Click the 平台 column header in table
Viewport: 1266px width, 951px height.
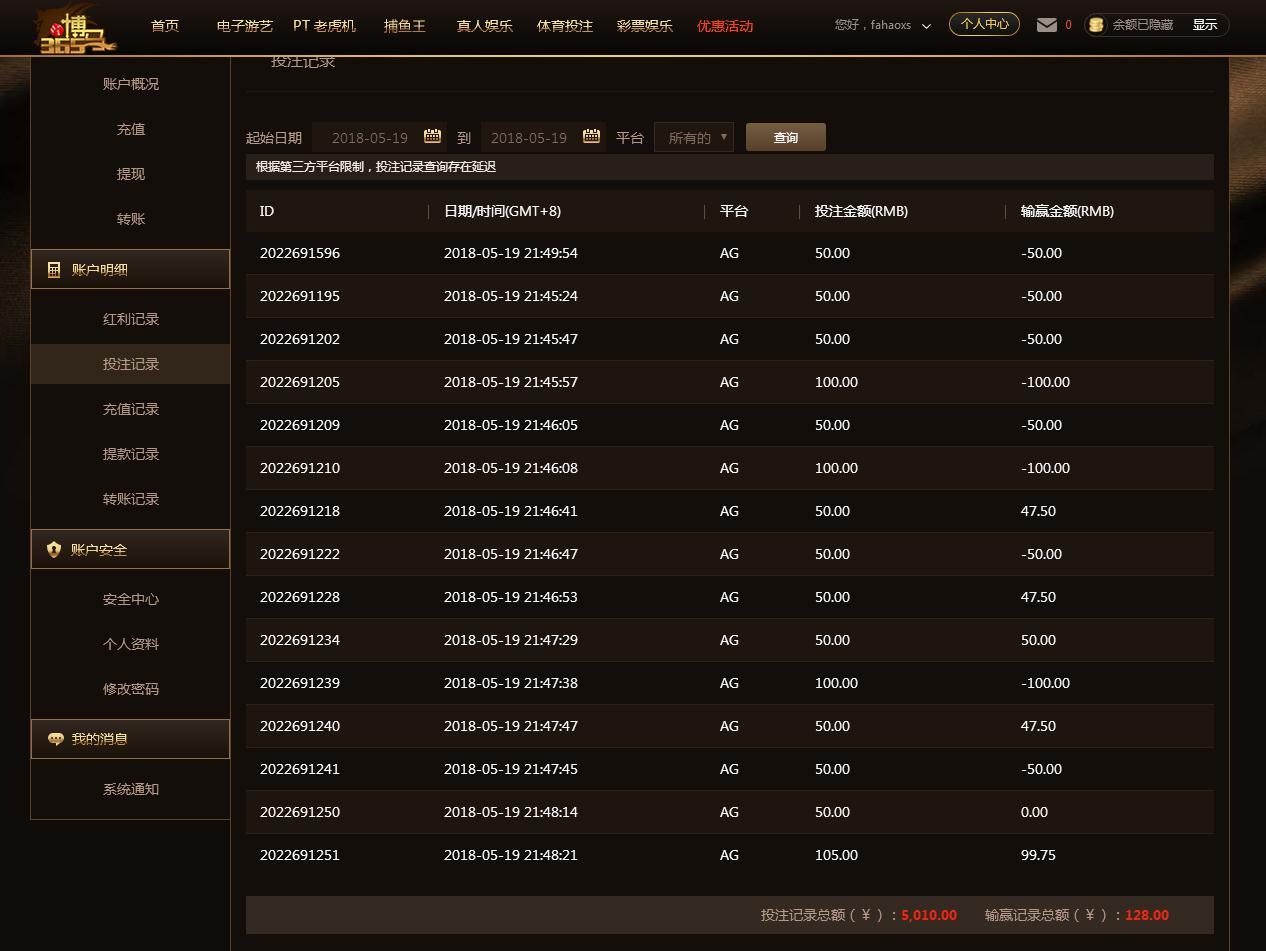tap(734, 211)
